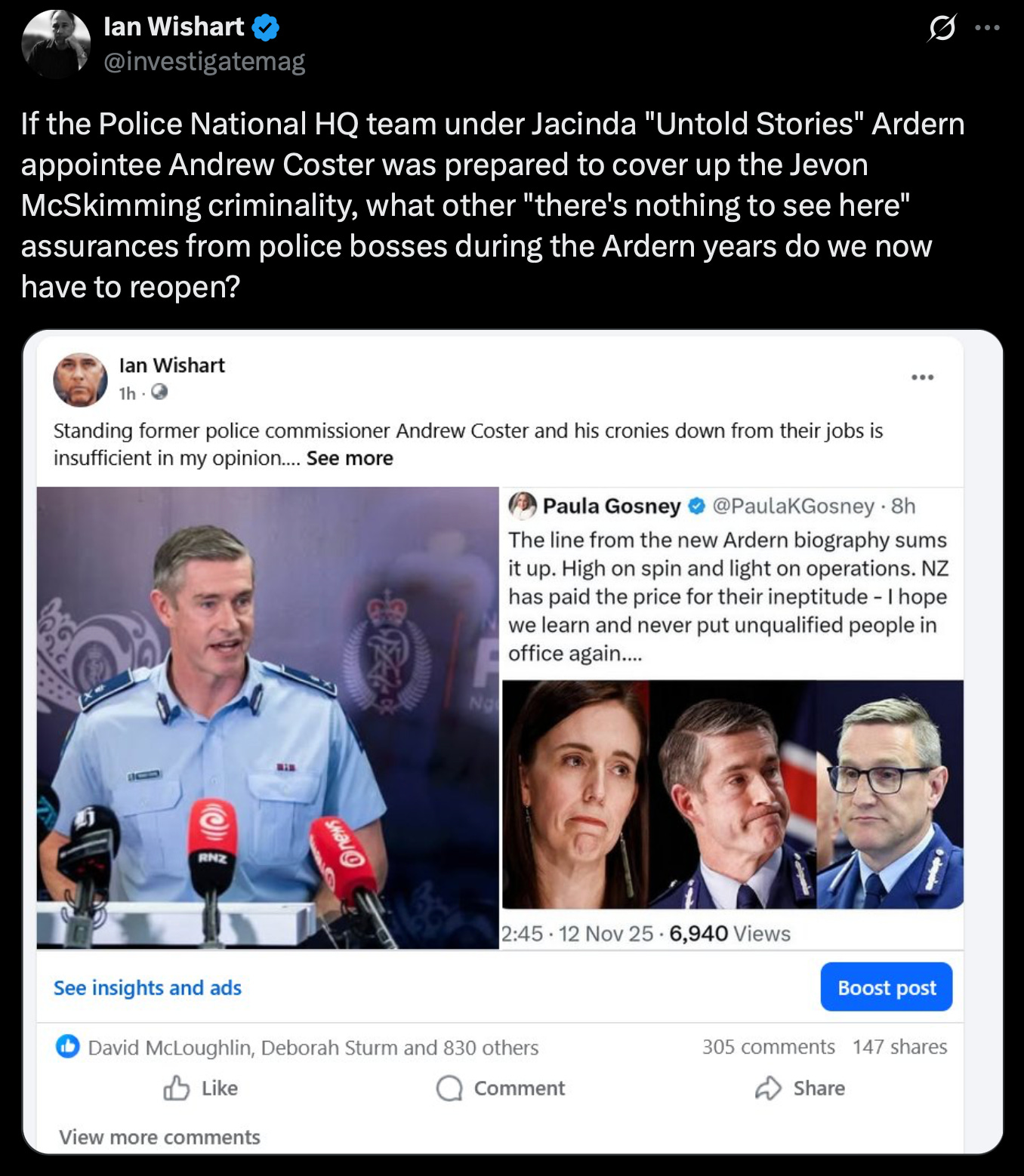
Task: Open the Andrew Coster press conference photo
Action: 268,718
